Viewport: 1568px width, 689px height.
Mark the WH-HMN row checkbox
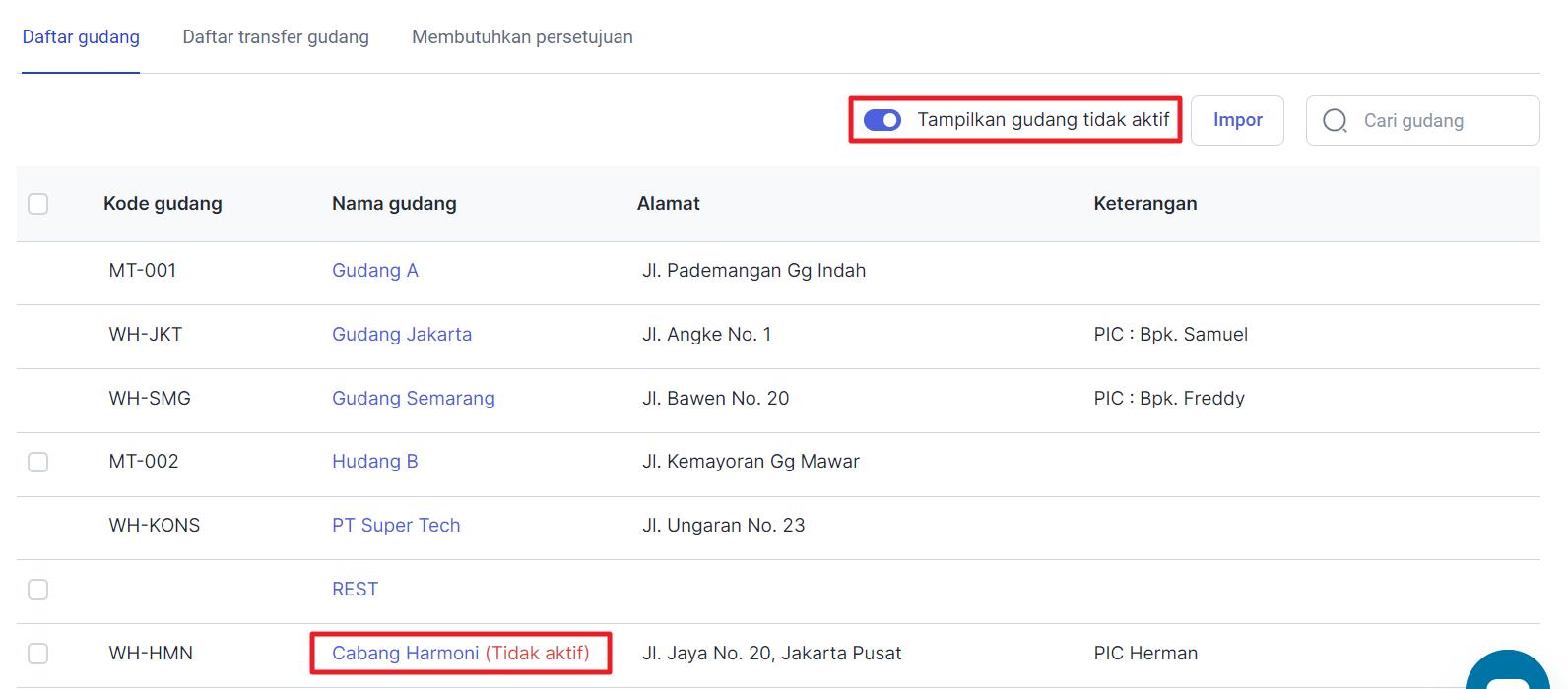click(x=38, y=654)
